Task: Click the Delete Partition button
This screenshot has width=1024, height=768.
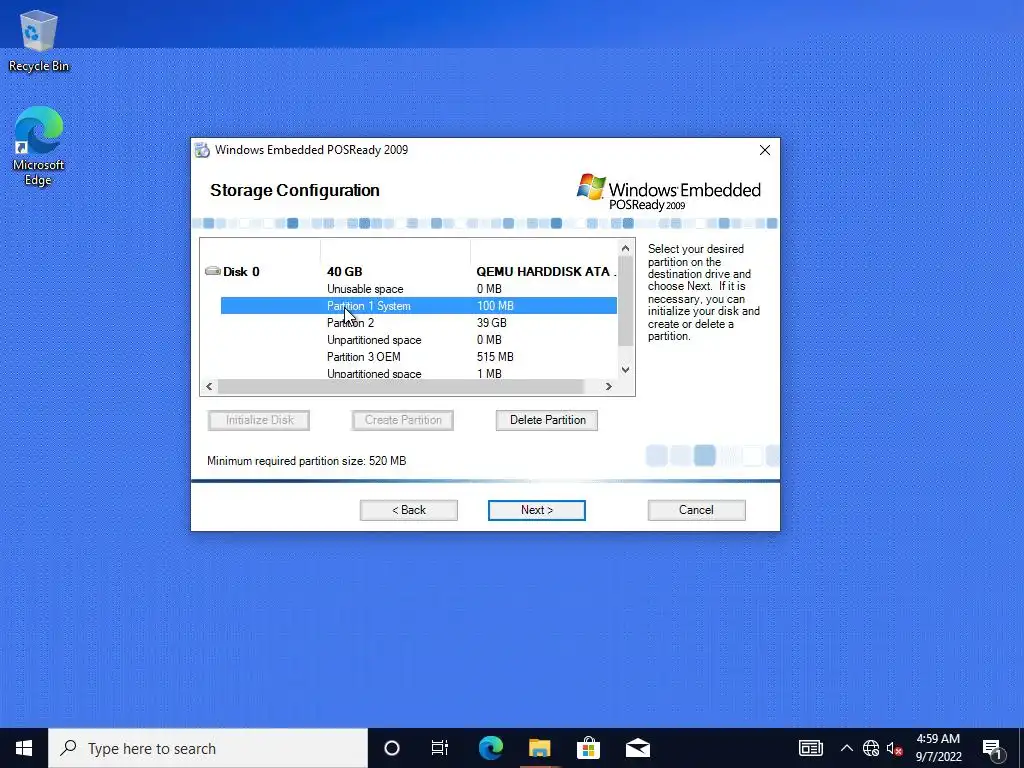Action: (547, 420)
